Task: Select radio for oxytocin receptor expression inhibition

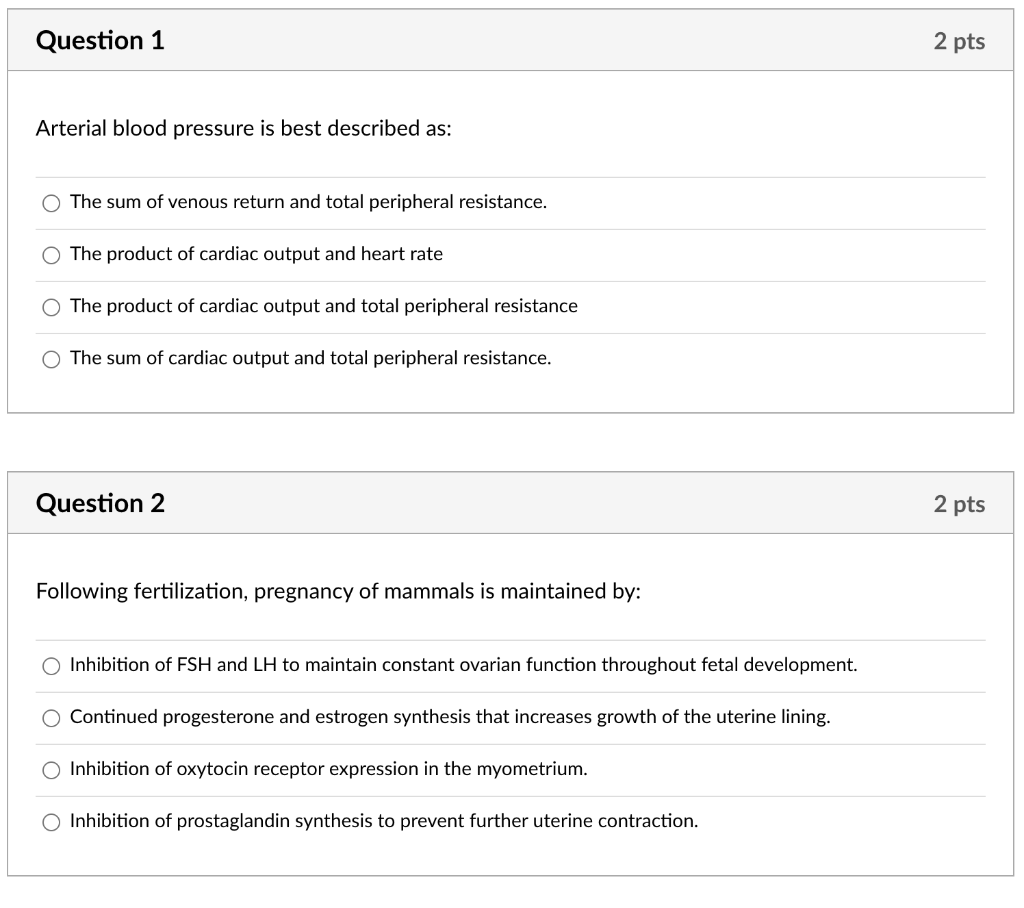Action: (51, 770)
